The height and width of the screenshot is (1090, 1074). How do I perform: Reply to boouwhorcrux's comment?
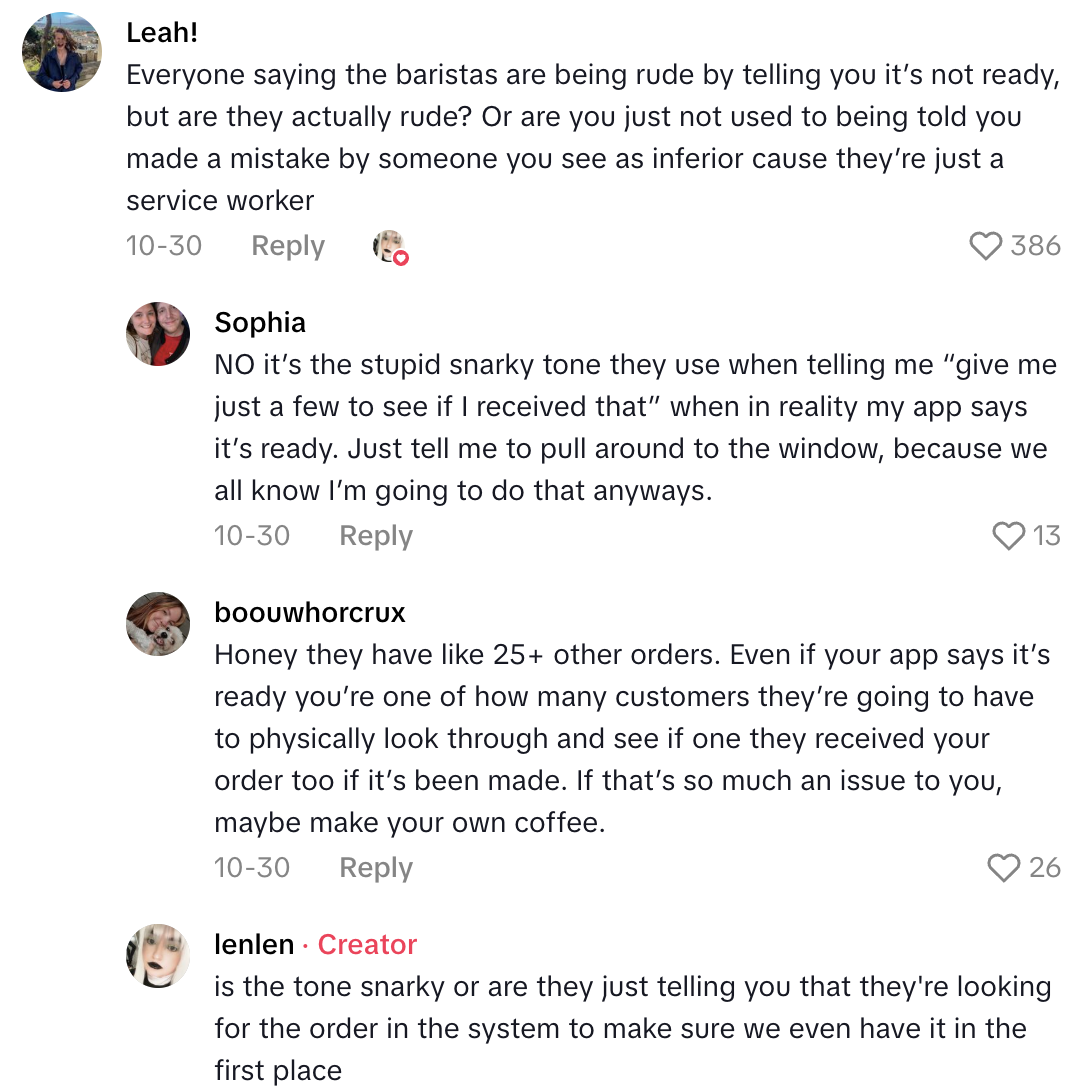click(375, 868)
